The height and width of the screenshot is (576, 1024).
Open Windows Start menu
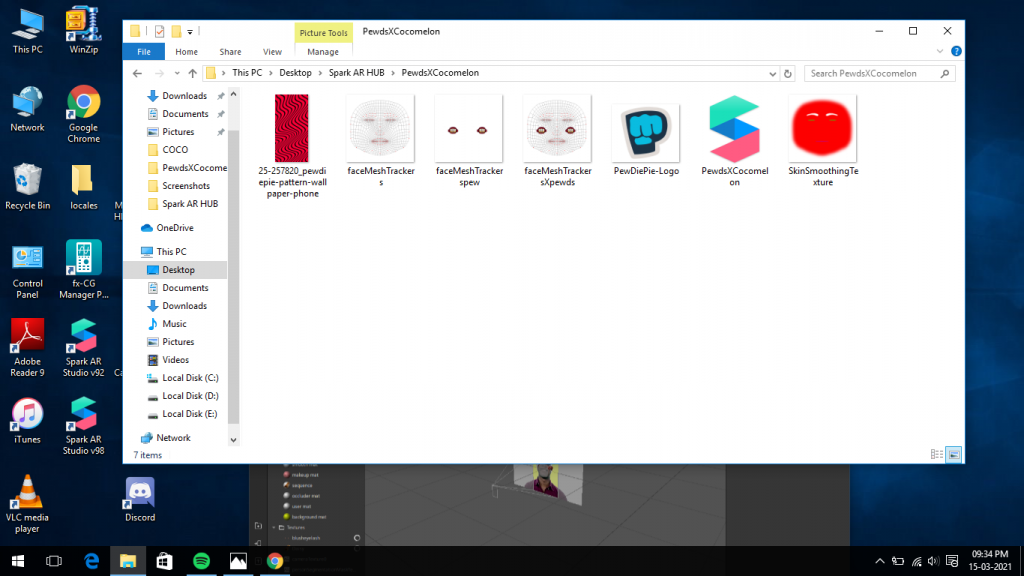point(18,561)
